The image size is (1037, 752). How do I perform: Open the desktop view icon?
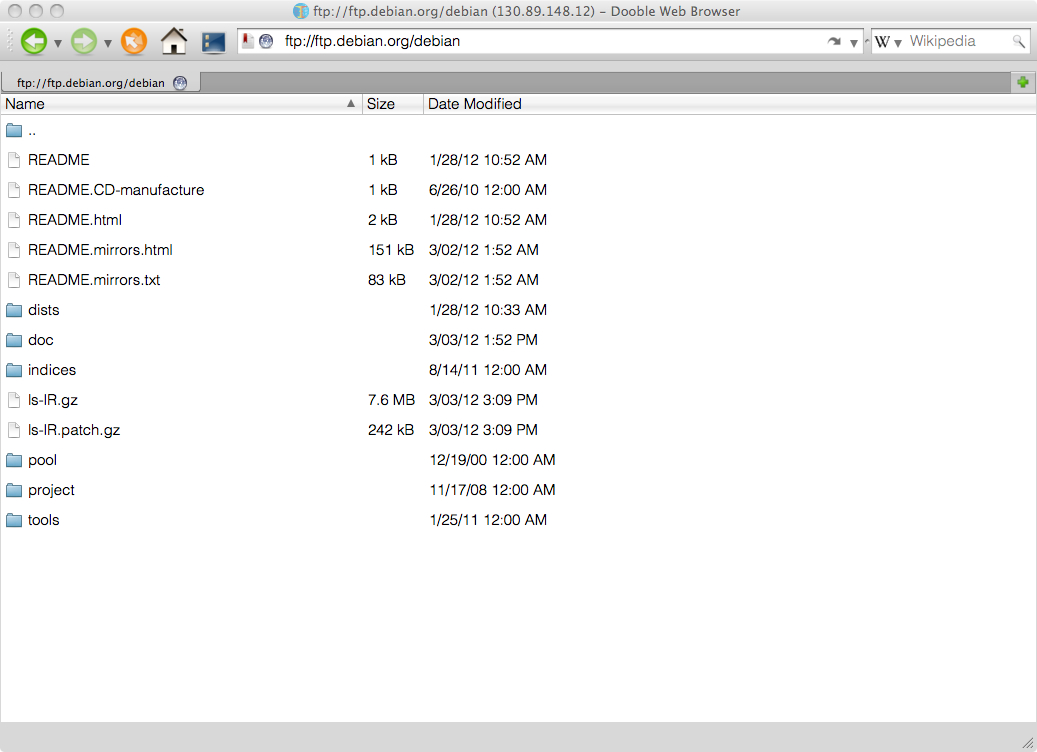pos(214,42)
